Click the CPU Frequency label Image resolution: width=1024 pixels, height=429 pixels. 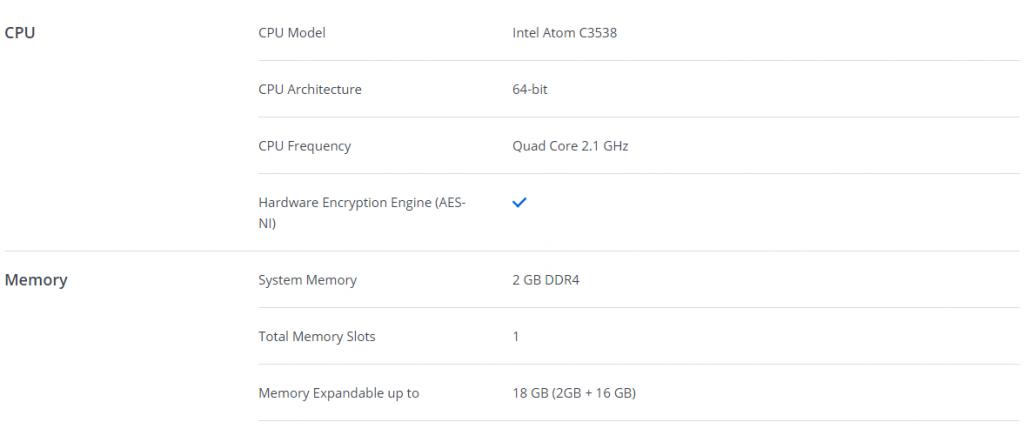point(304,146)
